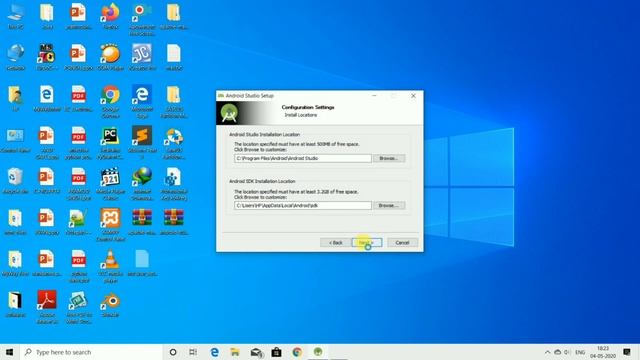This screenshot has height=360, width=640.
Task: Cancel the Android Studio installation
Action: [402, 242]
